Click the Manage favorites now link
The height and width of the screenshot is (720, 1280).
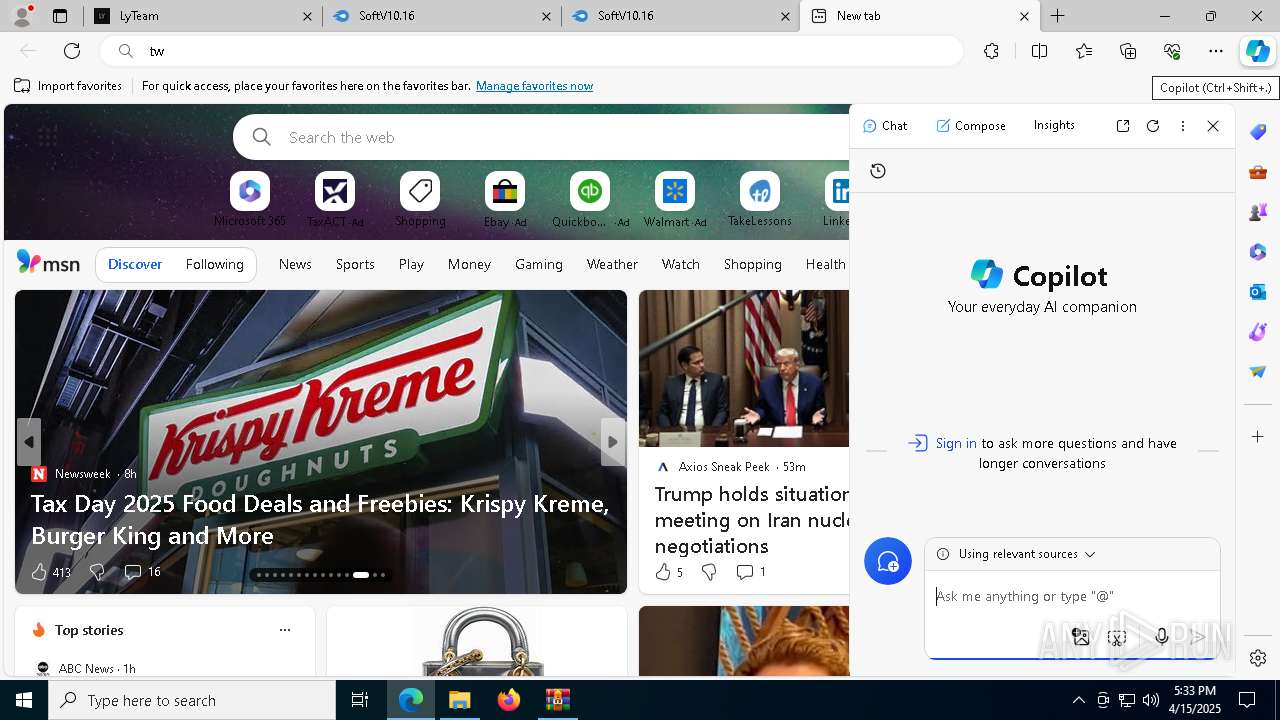(x=534, y=86)
